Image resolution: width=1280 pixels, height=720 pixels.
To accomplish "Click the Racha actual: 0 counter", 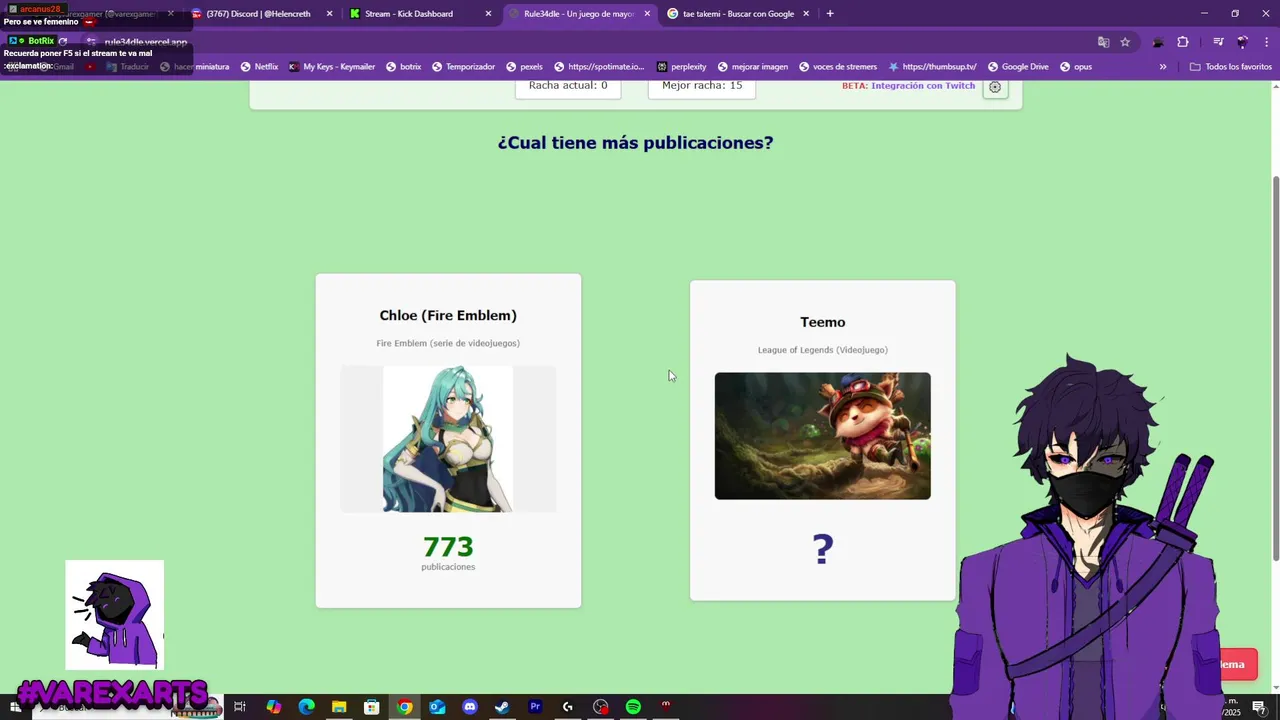I will (x=568, y=86).
